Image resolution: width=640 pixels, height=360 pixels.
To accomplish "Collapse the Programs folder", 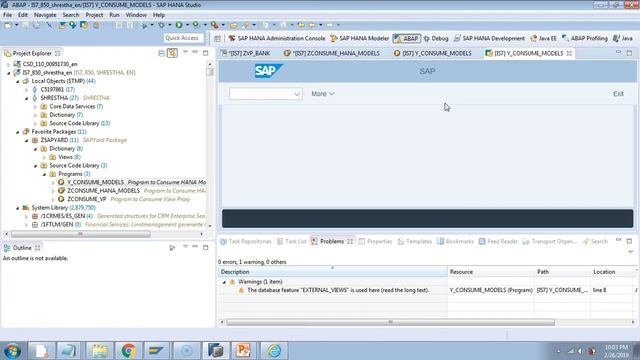I will [44, 174].
